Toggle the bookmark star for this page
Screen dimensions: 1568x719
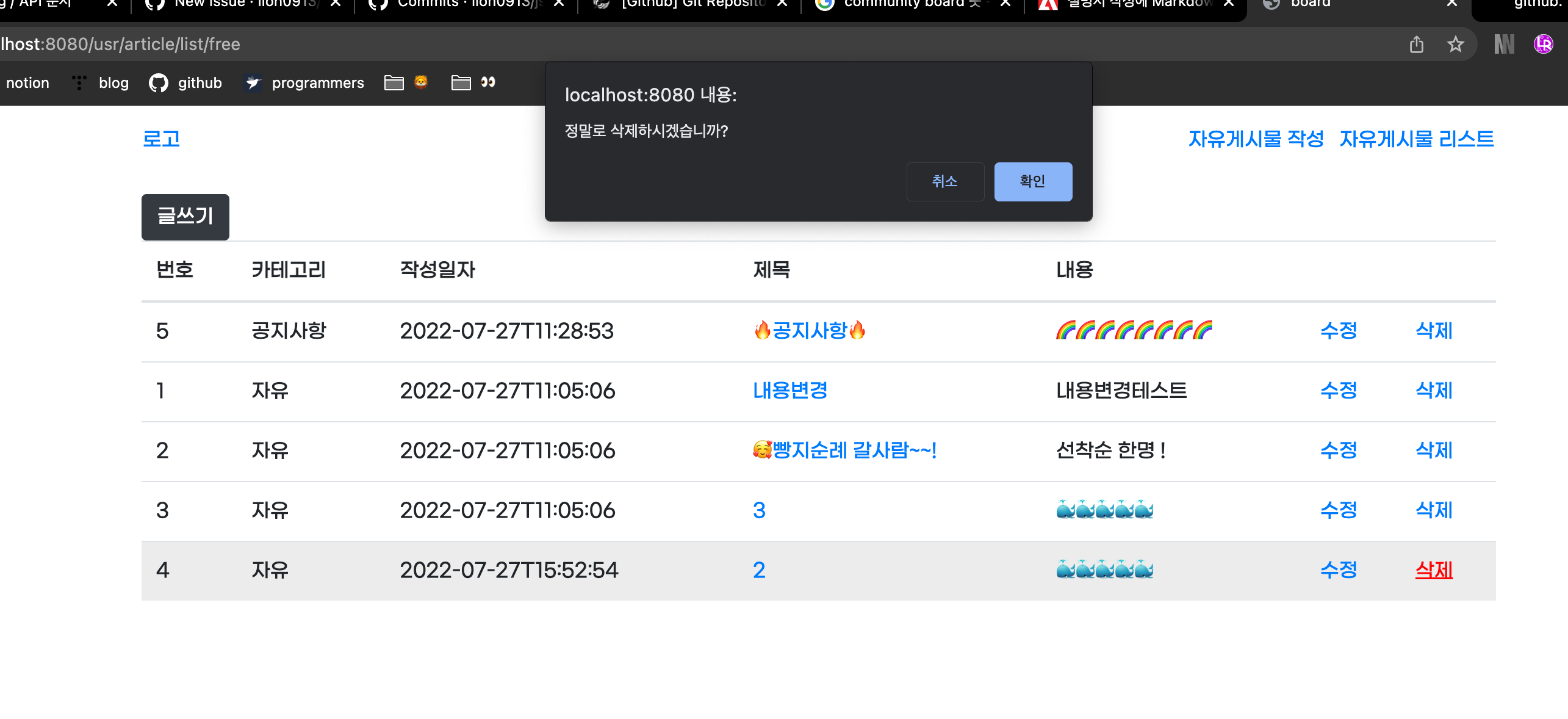point(1456,44)
